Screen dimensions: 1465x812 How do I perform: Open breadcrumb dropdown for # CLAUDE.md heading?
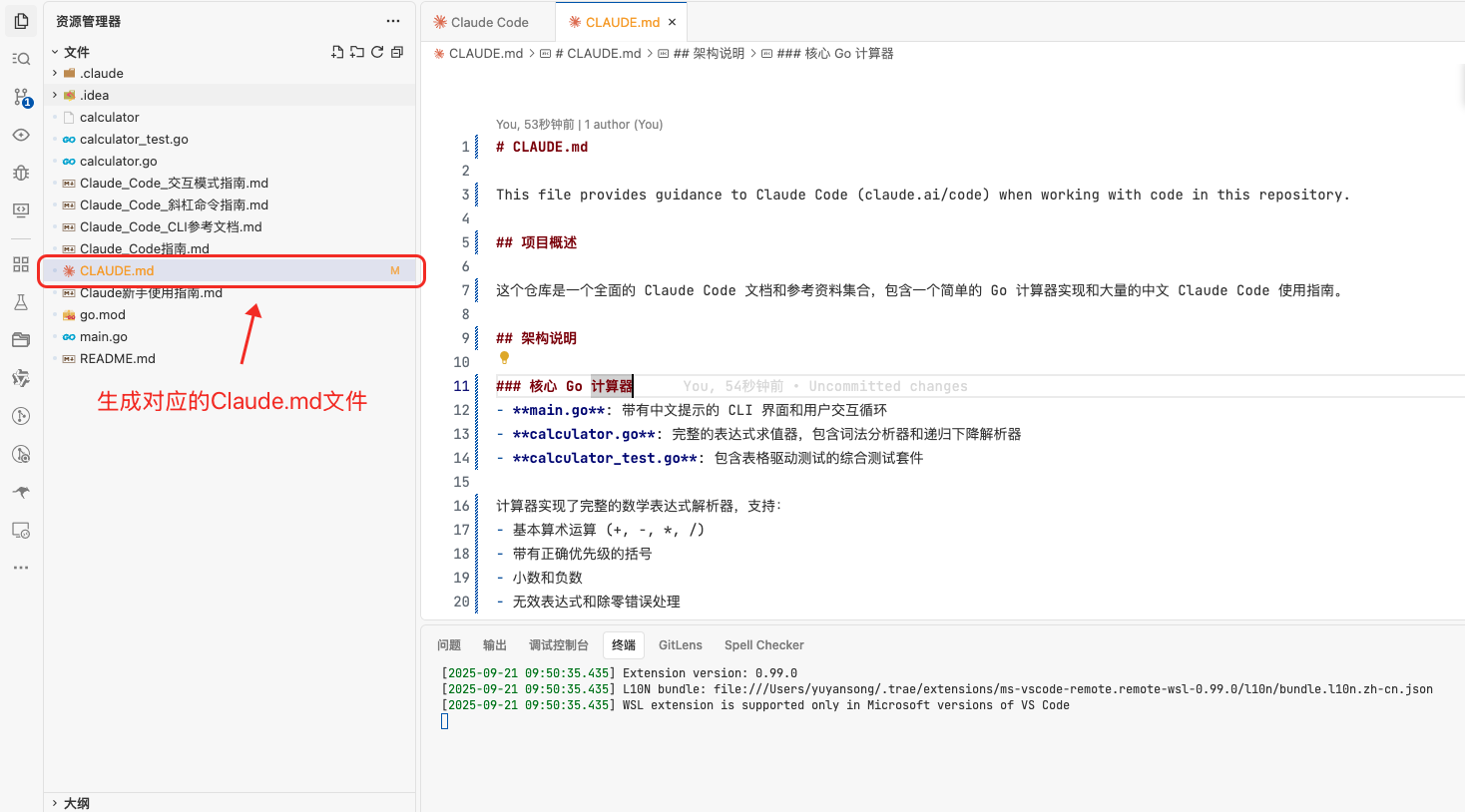point(591,53)
